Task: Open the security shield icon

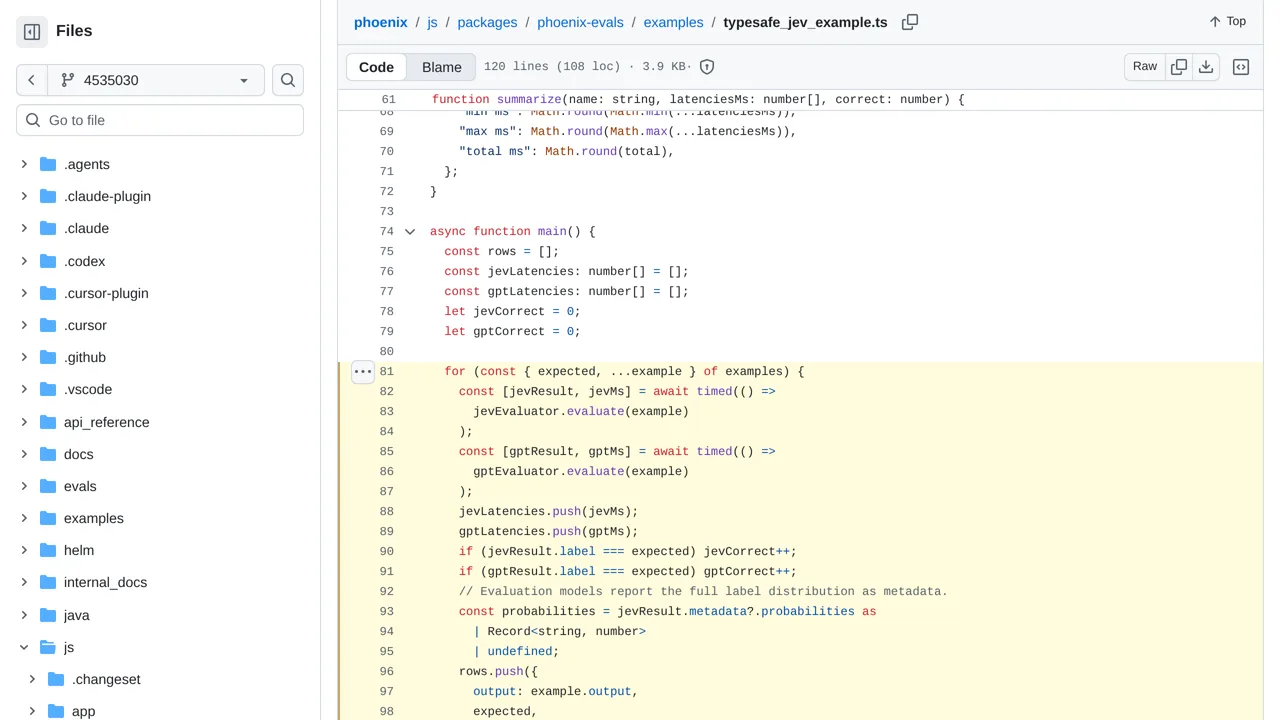Action: tap(707, 67)
